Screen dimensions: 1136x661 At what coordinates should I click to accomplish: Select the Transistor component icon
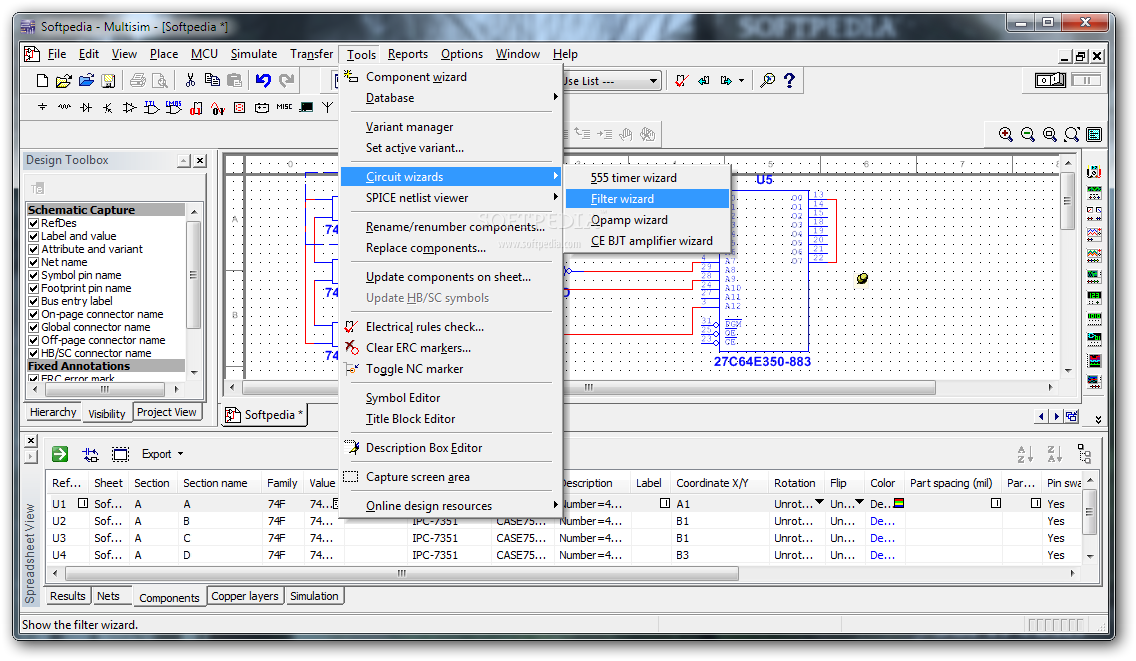(x=108, y=107)
